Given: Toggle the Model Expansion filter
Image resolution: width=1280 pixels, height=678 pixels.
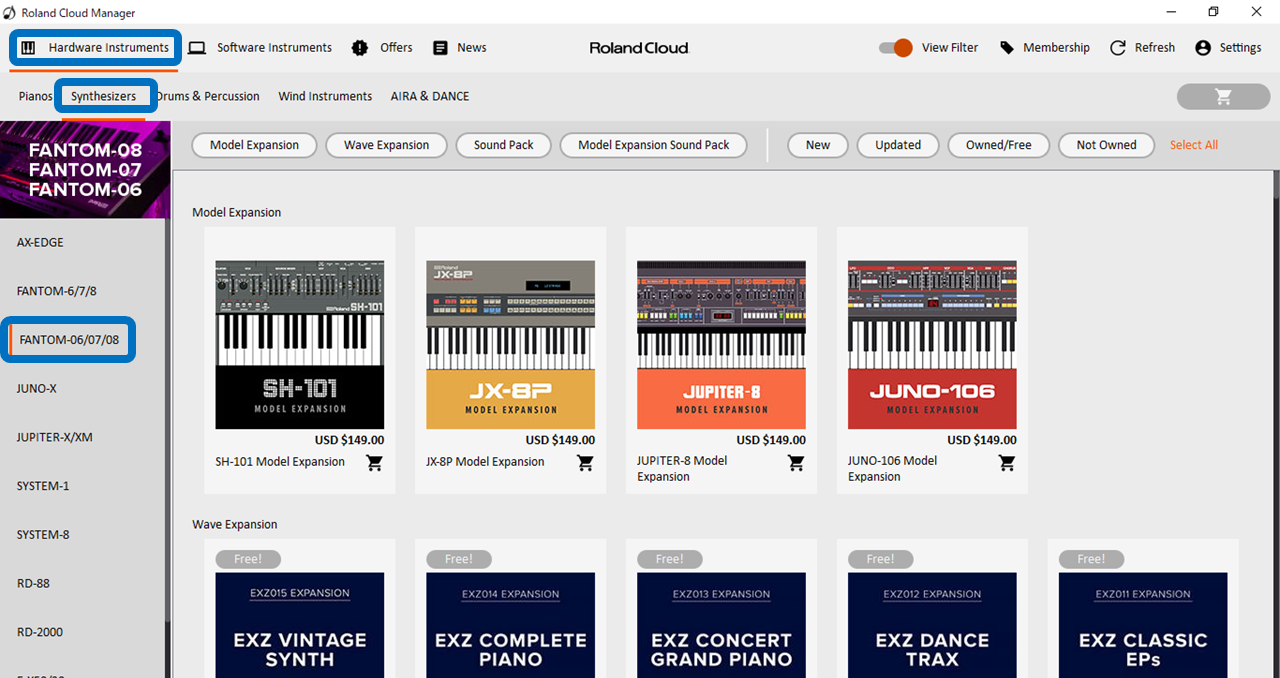Looking at the screenshot, I should coord(254,145).
